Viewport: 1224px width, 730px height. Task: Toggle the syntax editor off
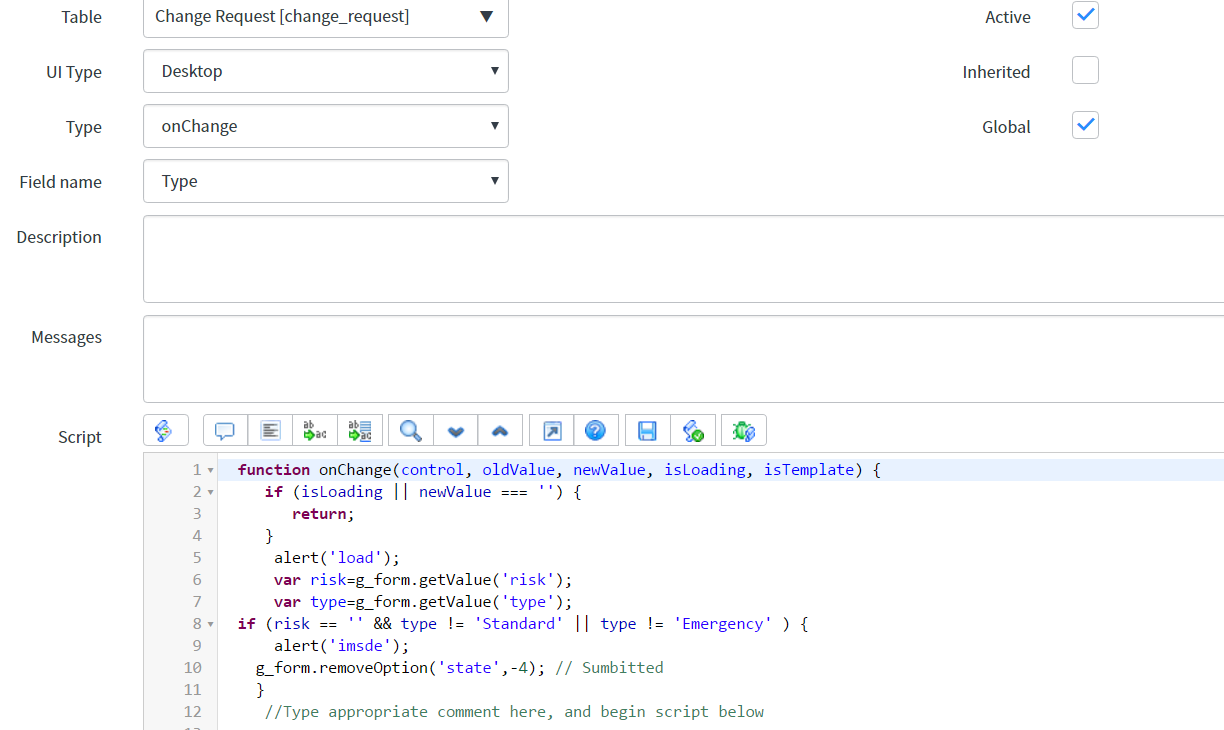tap(165, 430)
